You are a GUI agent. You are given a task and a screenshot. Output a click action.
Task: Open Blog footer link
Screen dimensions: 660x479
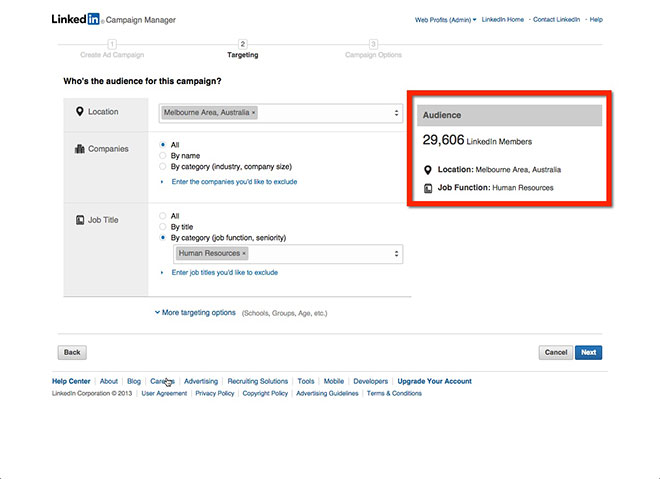(134, 381)
